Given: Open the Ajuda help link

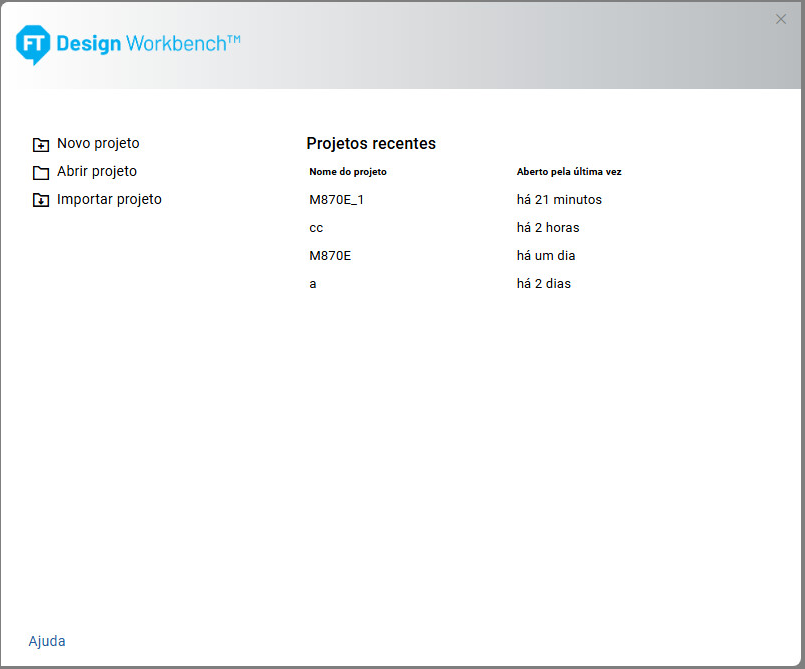Looking at the screenshot, I should pyautogui.click(x=47, y=641).
